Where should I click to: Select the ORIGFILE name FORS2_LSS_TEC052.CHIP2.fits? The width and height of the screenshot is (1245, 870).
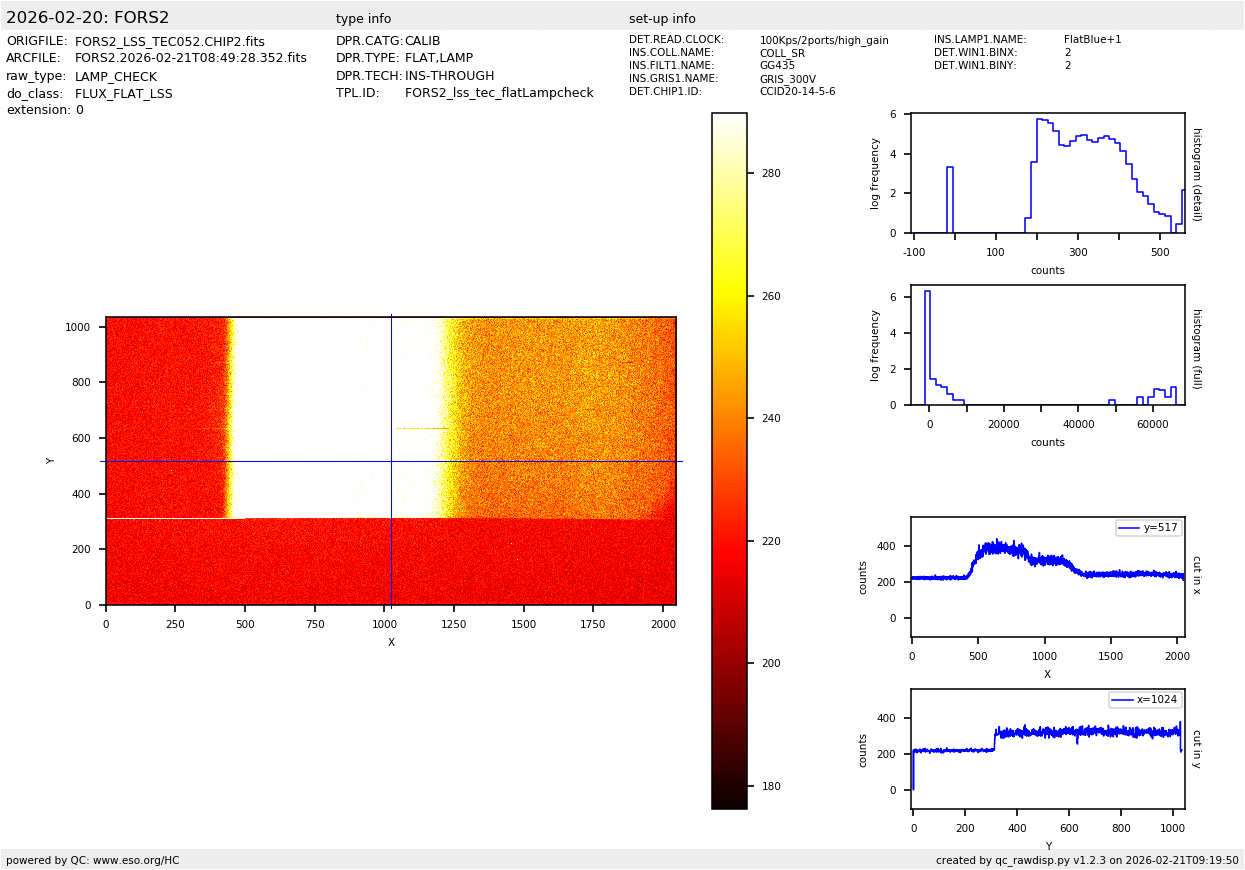point(170,42)
